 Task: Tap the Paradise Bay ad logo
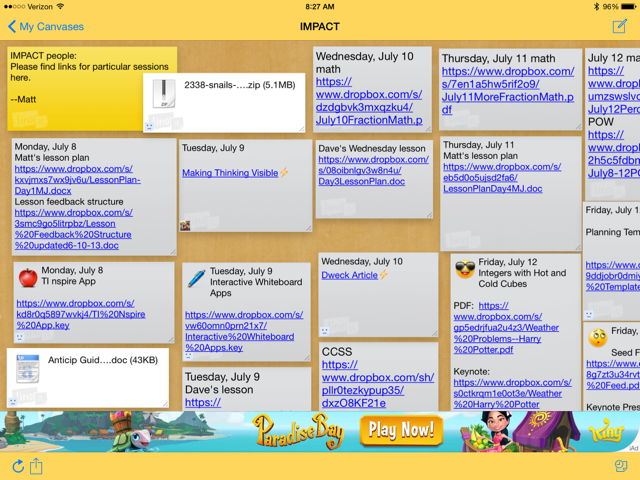click(298, 431)
